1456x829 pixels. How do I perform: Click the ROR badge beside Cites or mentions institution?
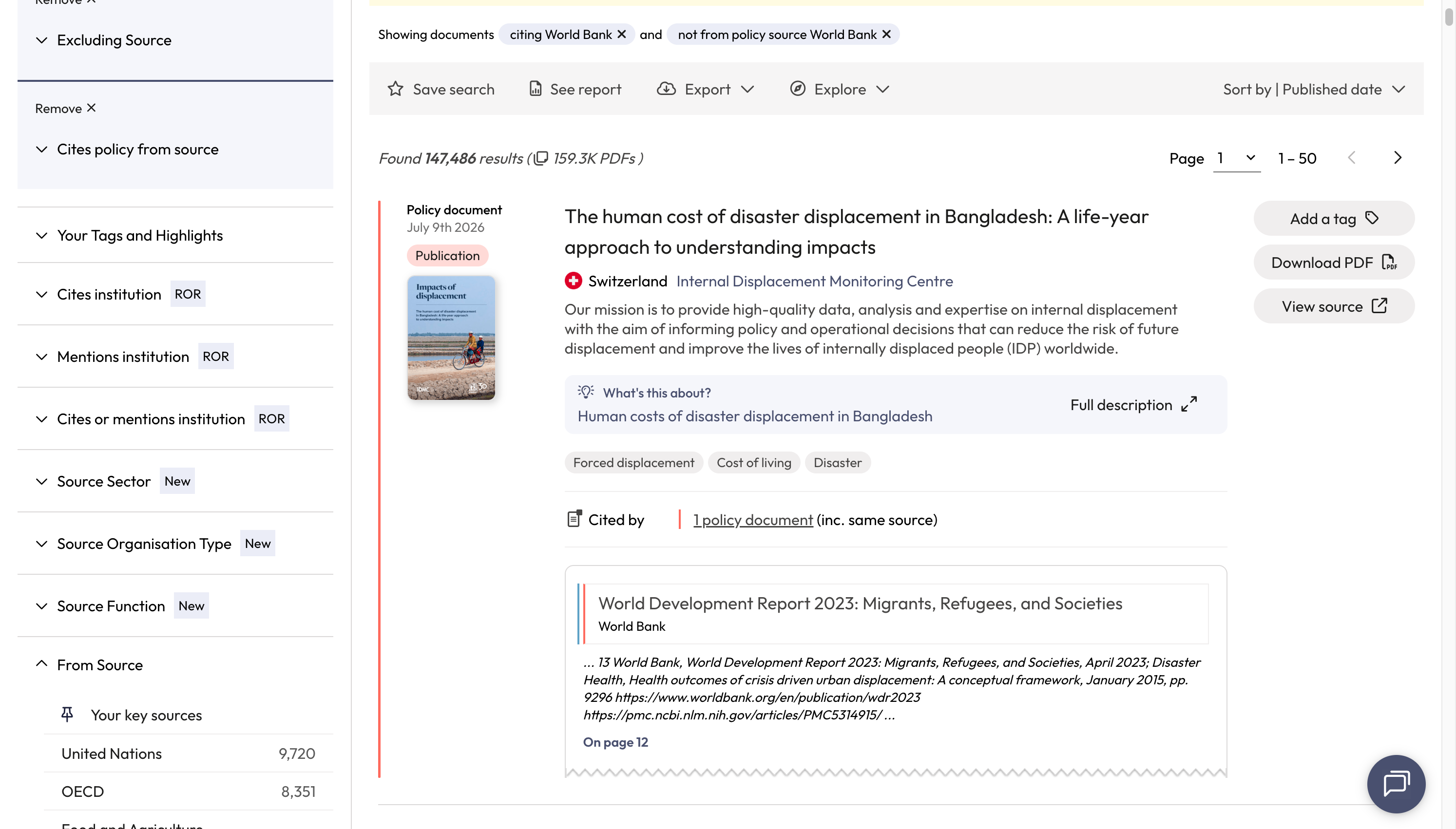point(271,419)
